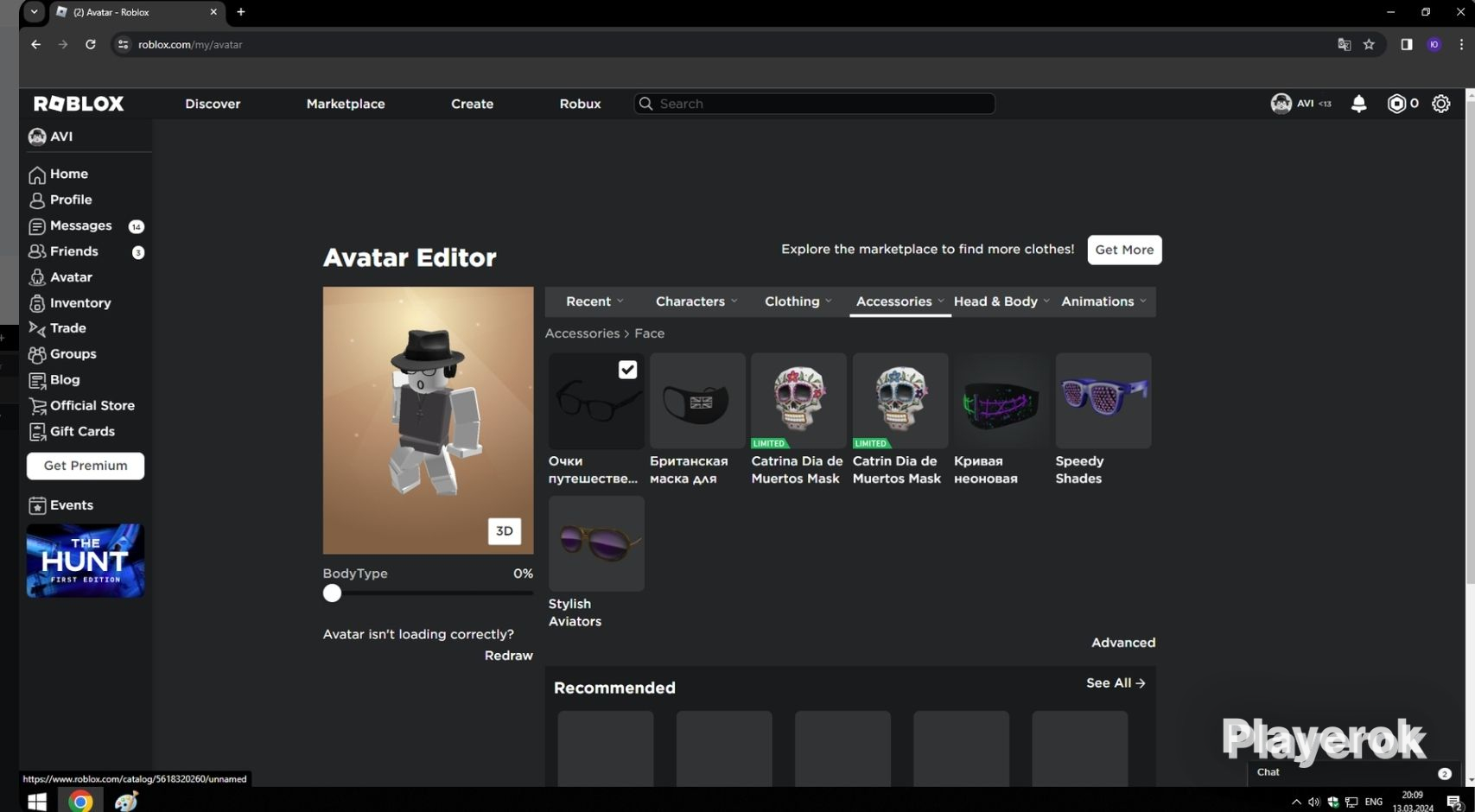Screen dimensions: 1475x812
Task: Show hidden system tray icons
Action: coord(1296,802)
